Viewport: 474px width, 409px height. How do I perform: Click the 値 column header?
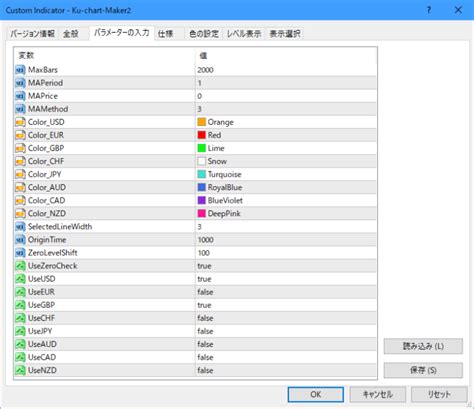(286, 55)
